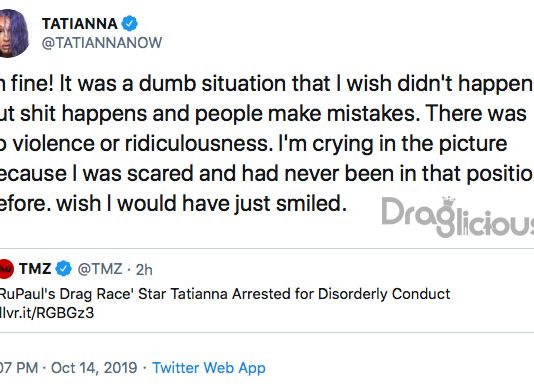Click the crown icon in Draglicious logo

pos(449,201)
